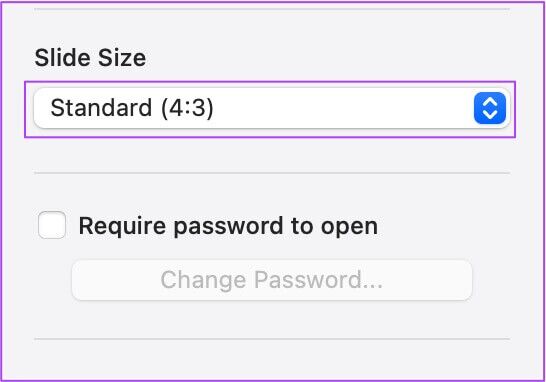Click the Slide Size heading label
The width and height of the screenshot is (546, 382).
[x=90, y=57]
